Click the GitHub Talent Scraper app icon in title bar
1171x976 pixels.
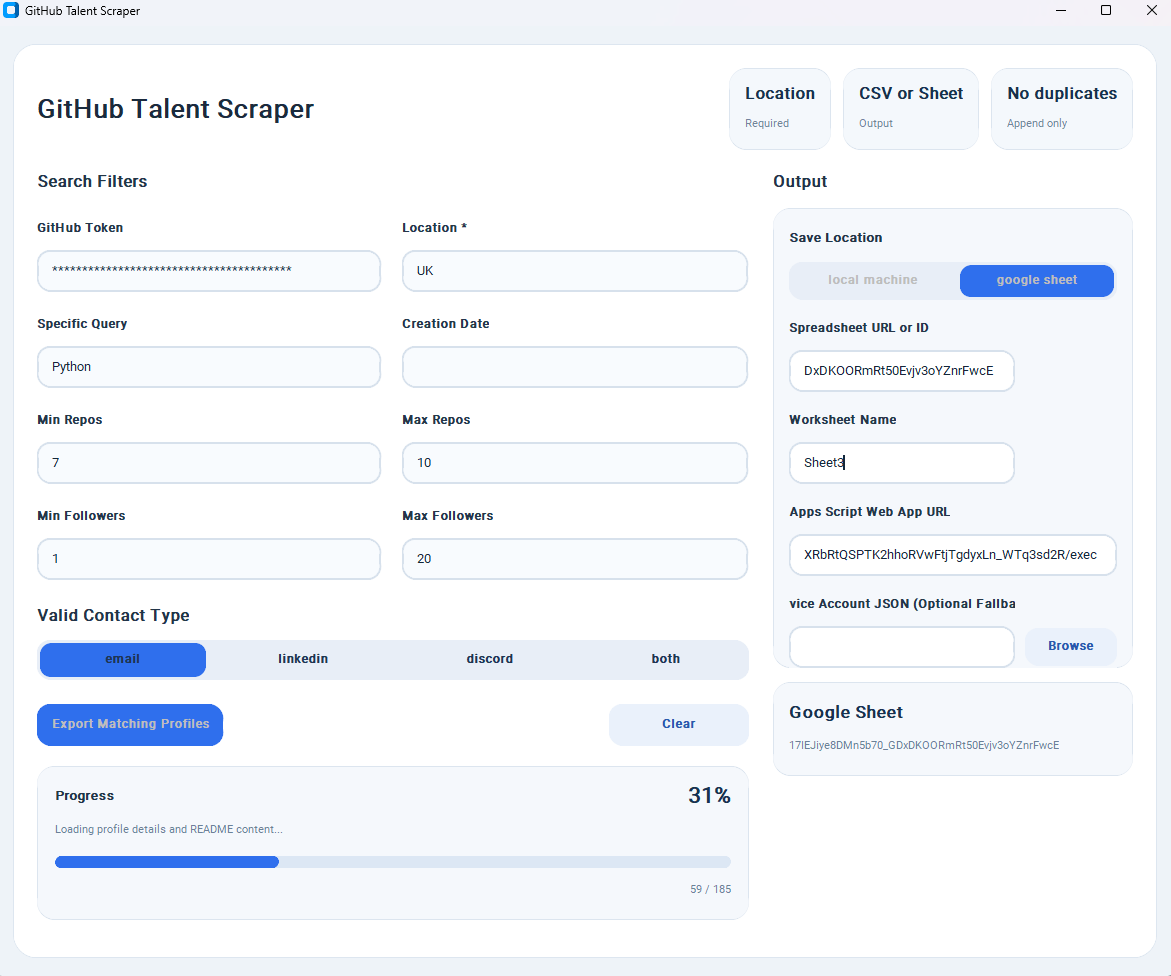(10, 10)
